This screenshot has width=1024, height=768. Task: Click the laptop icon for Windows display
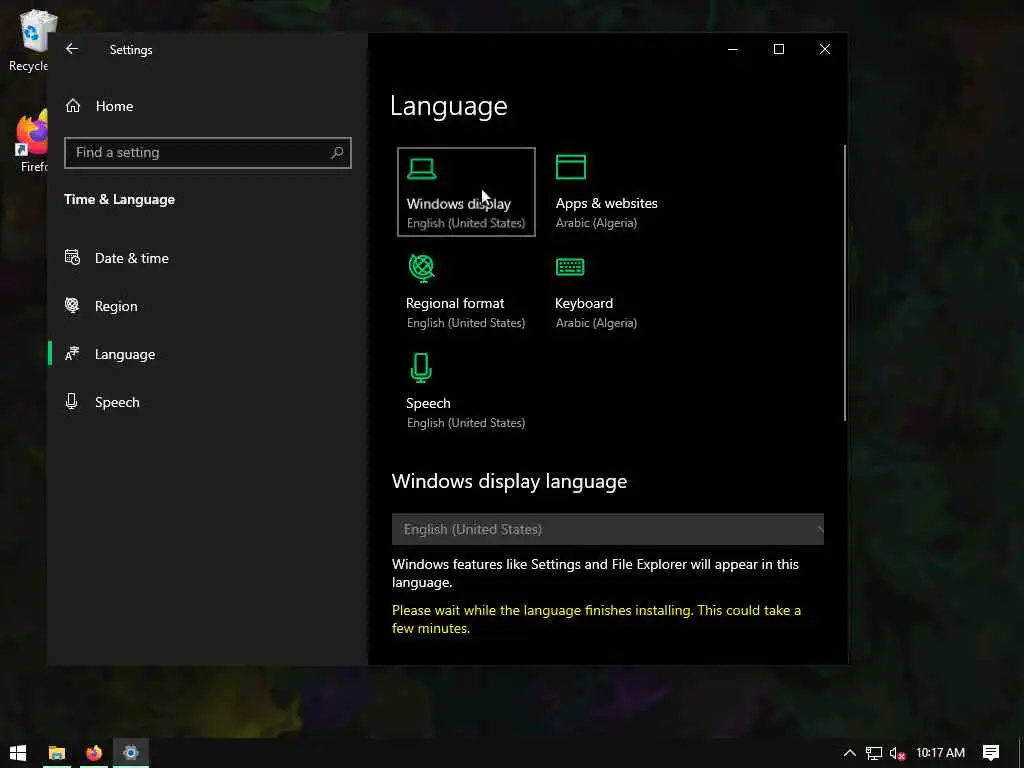tap(421, 169)
